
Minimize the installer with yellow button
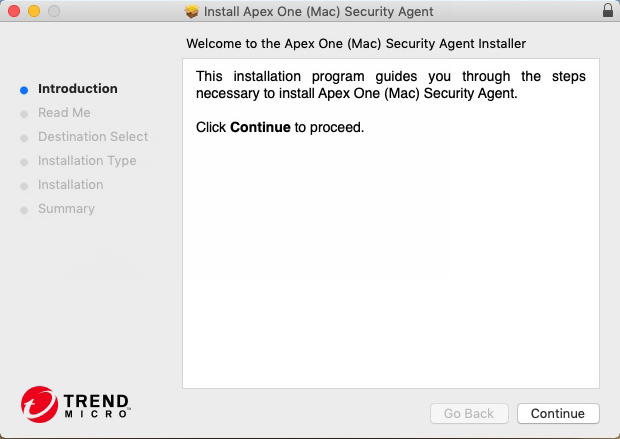coord(33,11)
